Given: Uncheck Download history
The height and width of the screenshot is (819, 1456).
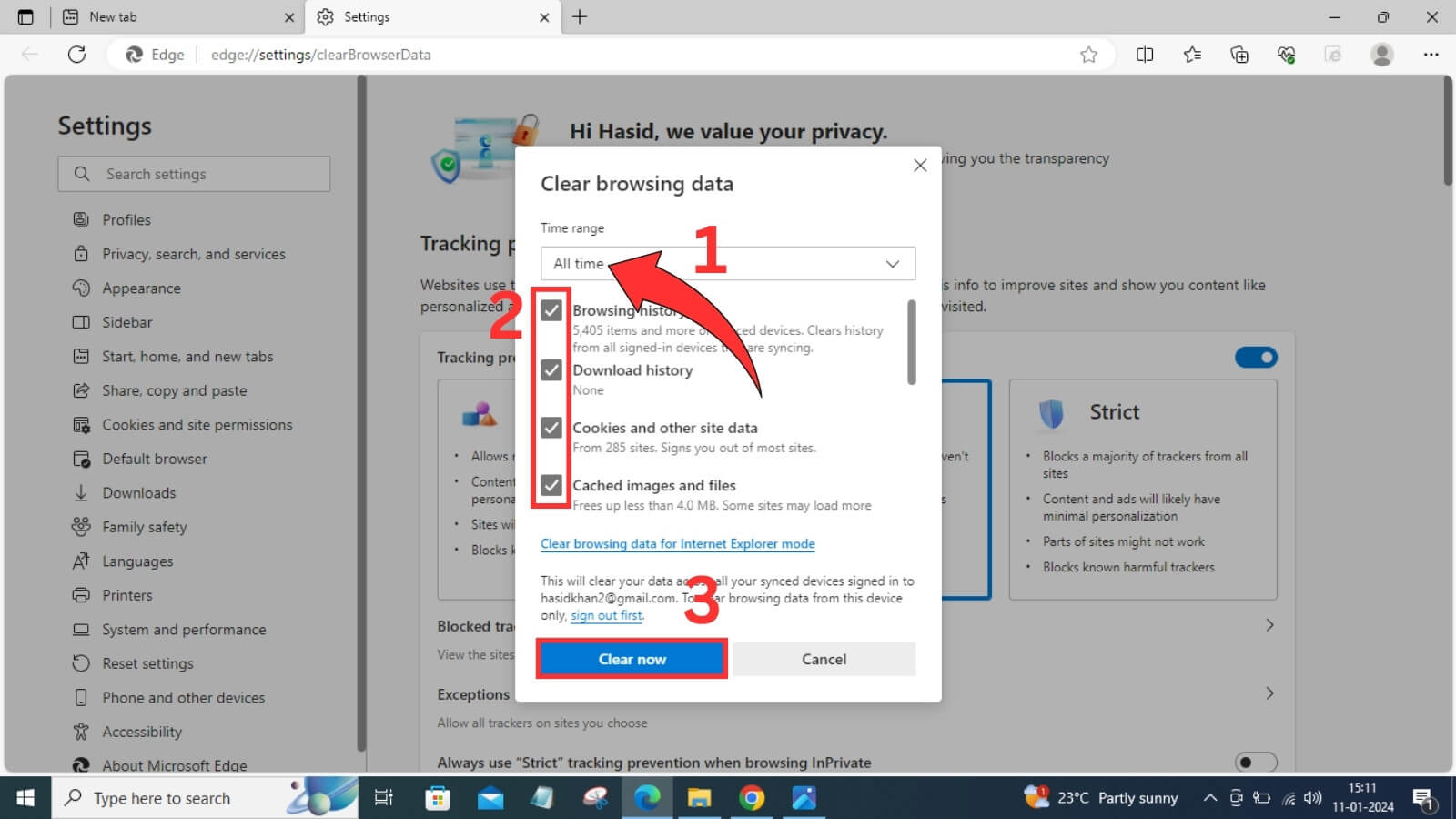Looking at the screenshot, I should point(551,369).
